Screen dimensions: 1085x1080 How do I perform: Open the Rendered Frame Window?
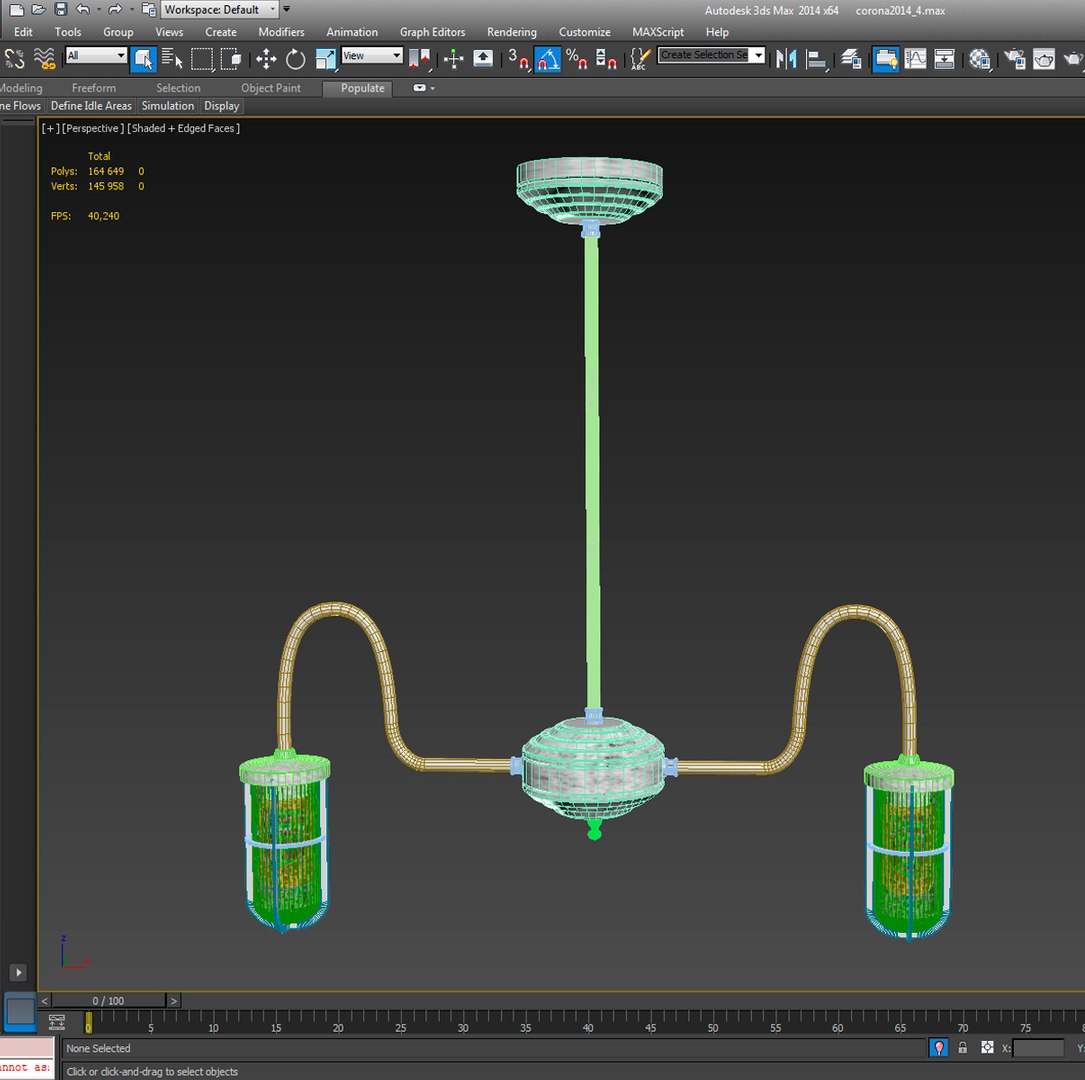[x=1044, y=60]
